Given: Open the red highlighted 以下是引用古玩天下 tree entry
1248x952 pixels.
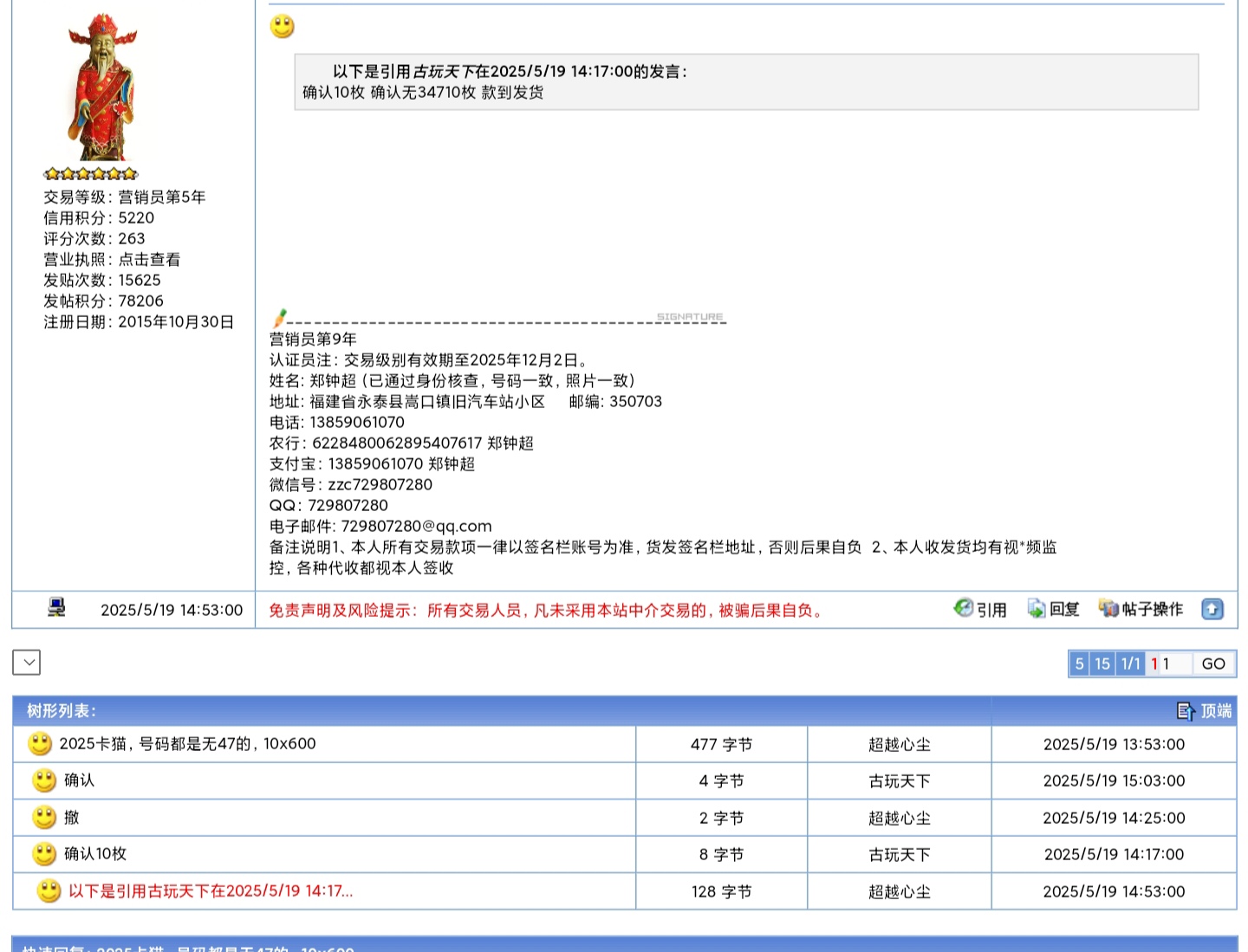Looking at the screenshot, I should coord(211,890).
